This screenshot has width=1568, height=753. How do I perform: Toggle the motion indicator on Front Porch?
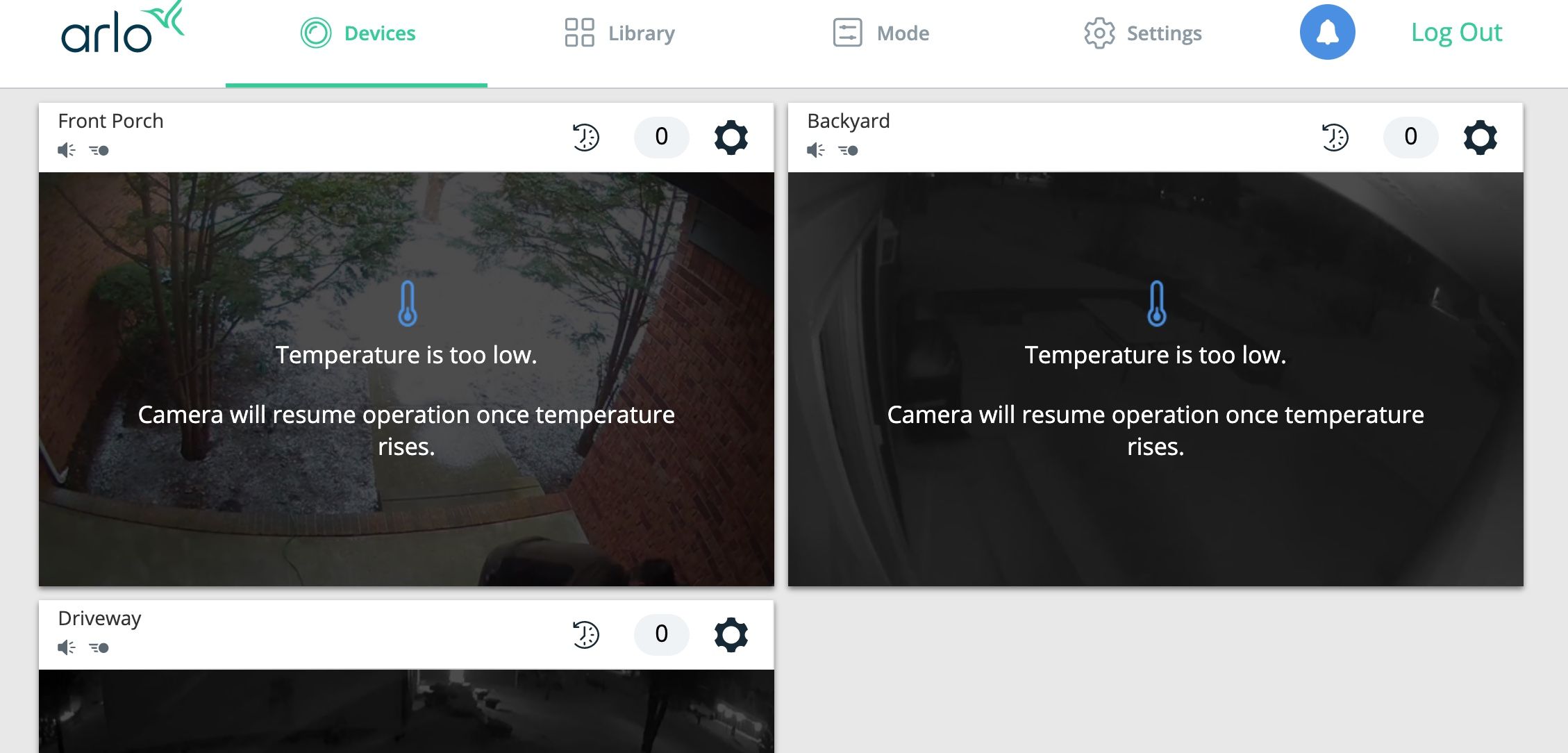[x=99, y=149]
